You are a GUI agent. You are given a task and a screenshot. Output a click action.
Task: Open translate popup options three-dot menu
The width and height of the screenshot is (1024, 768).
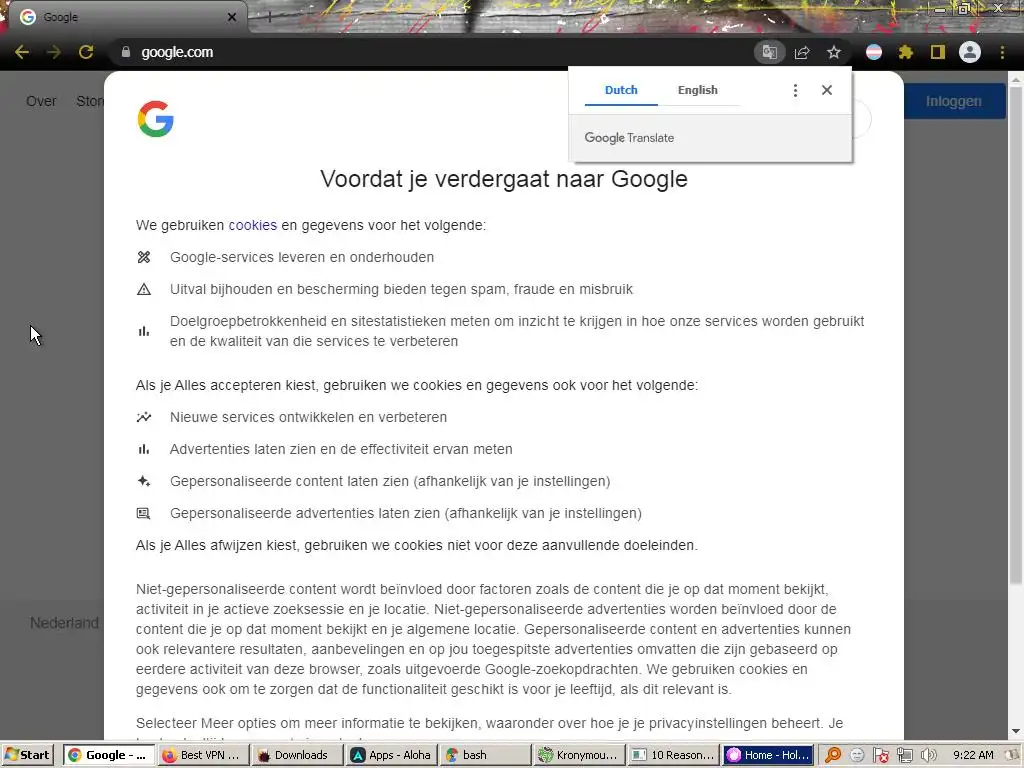[x=795, y=90]
